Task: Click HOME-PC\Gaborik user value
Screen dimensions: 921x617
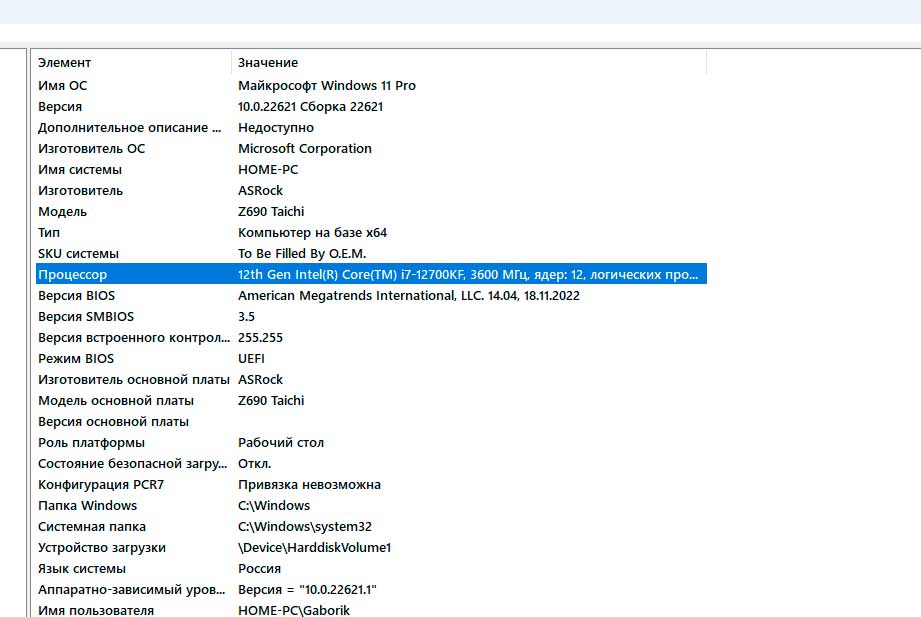Action: 294,611
